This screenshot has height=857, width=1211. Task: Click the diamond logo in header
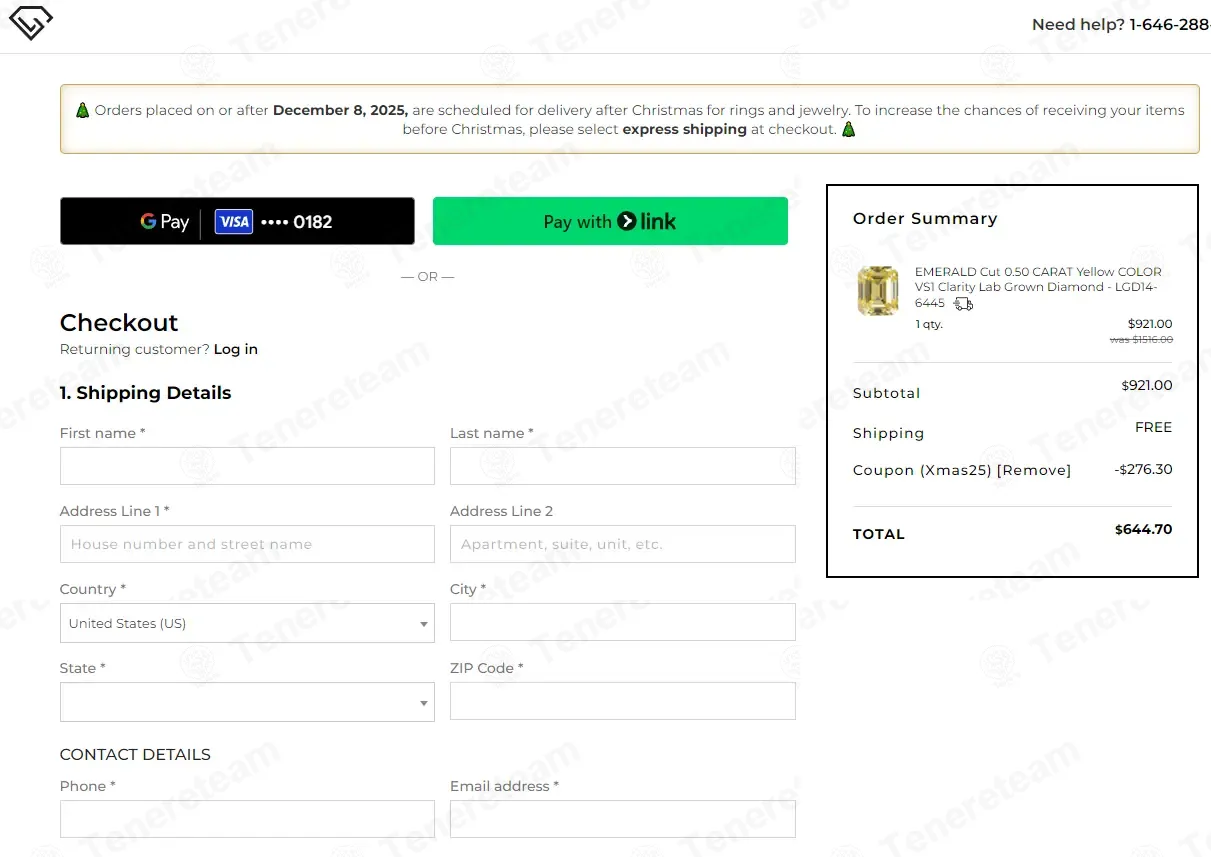point(30,23)
